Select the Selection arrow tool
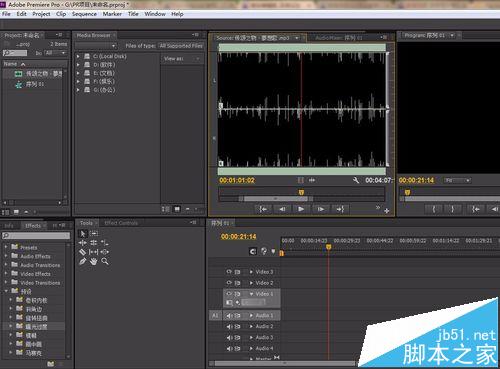500x369 pixels. [x=82, y=234]
